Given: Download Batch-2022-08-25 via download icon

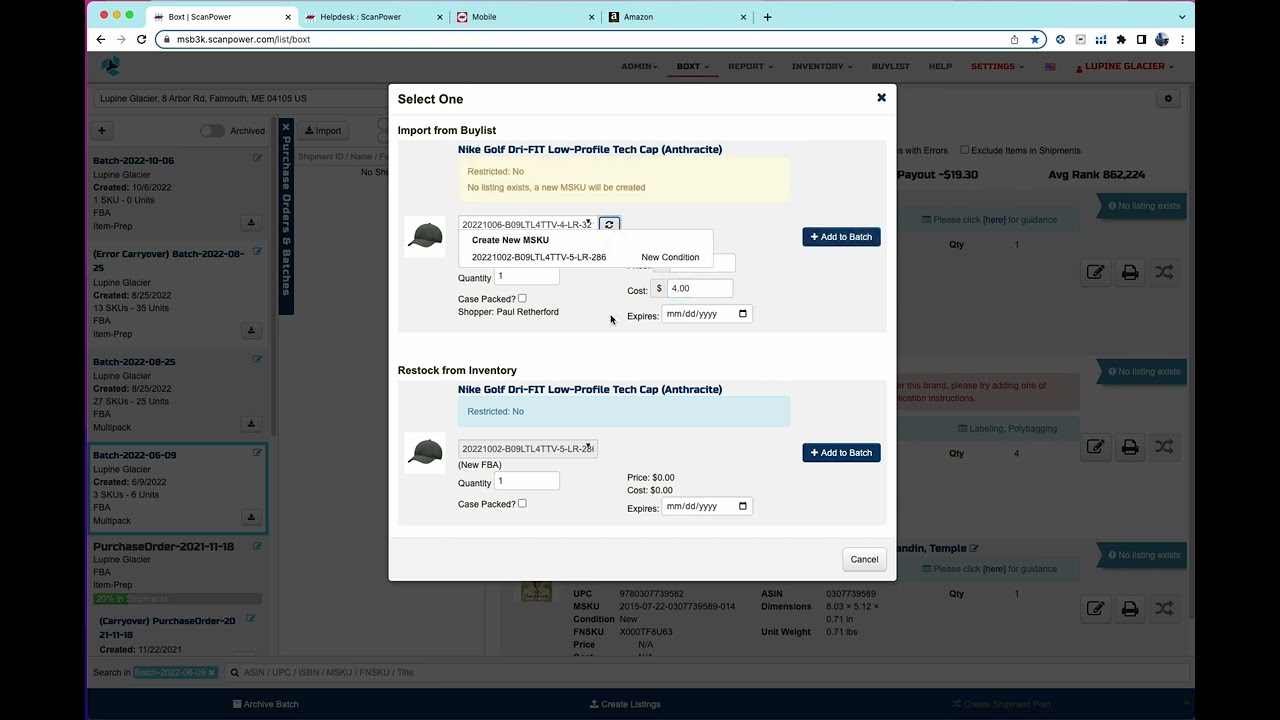Looking at the screenshot, I should click(251, 423).
